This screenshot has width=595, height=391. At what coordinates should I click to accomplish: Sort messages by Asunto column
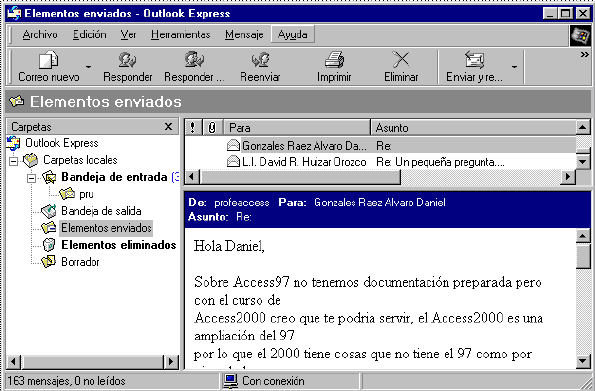[x=473, y=128]
